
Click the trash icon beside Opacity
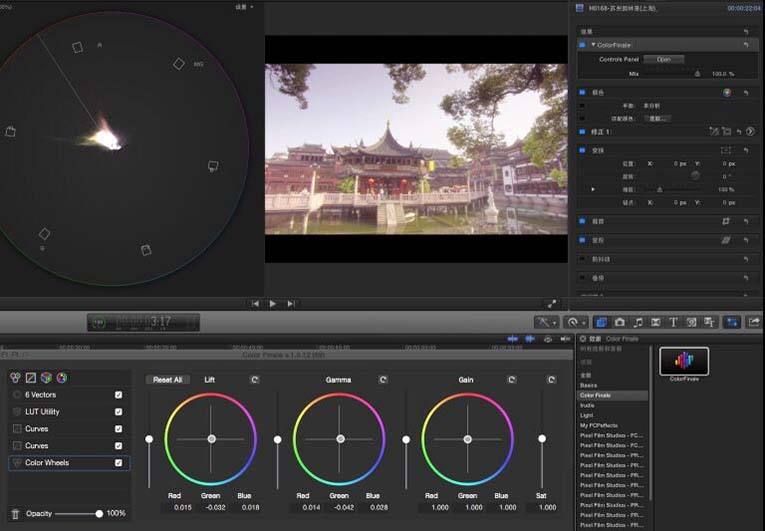16,513
